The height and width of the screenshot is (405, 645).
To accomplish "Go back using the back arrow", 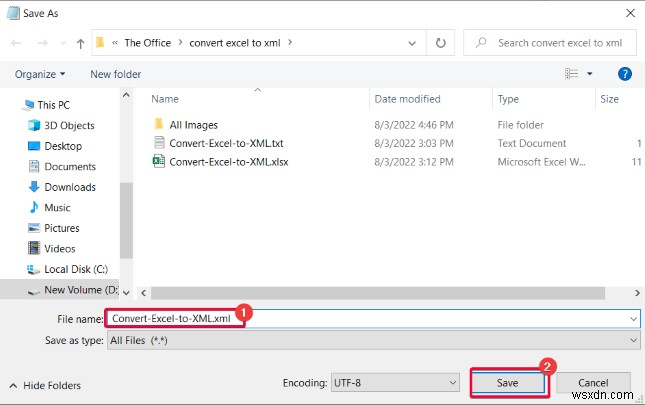I will coord(16,43).
